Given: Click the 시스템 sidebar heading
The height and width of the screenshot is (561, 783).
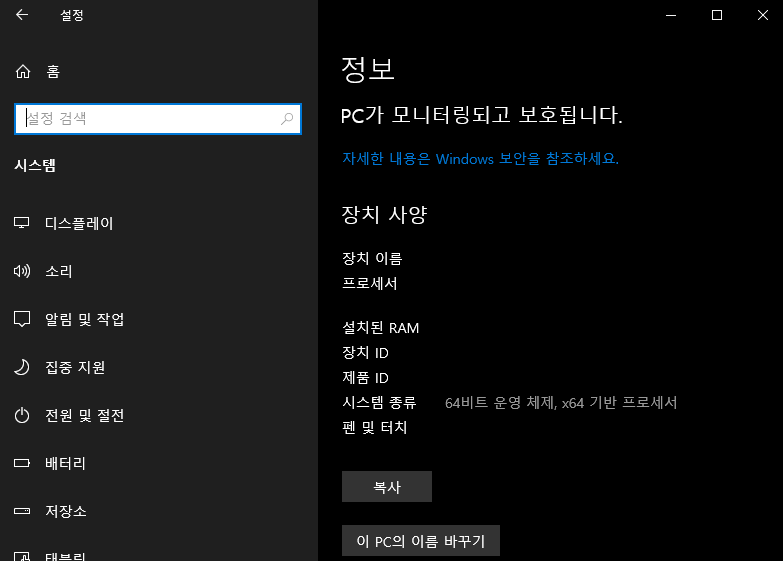Looking at the screenshot, I should (35, 165).
